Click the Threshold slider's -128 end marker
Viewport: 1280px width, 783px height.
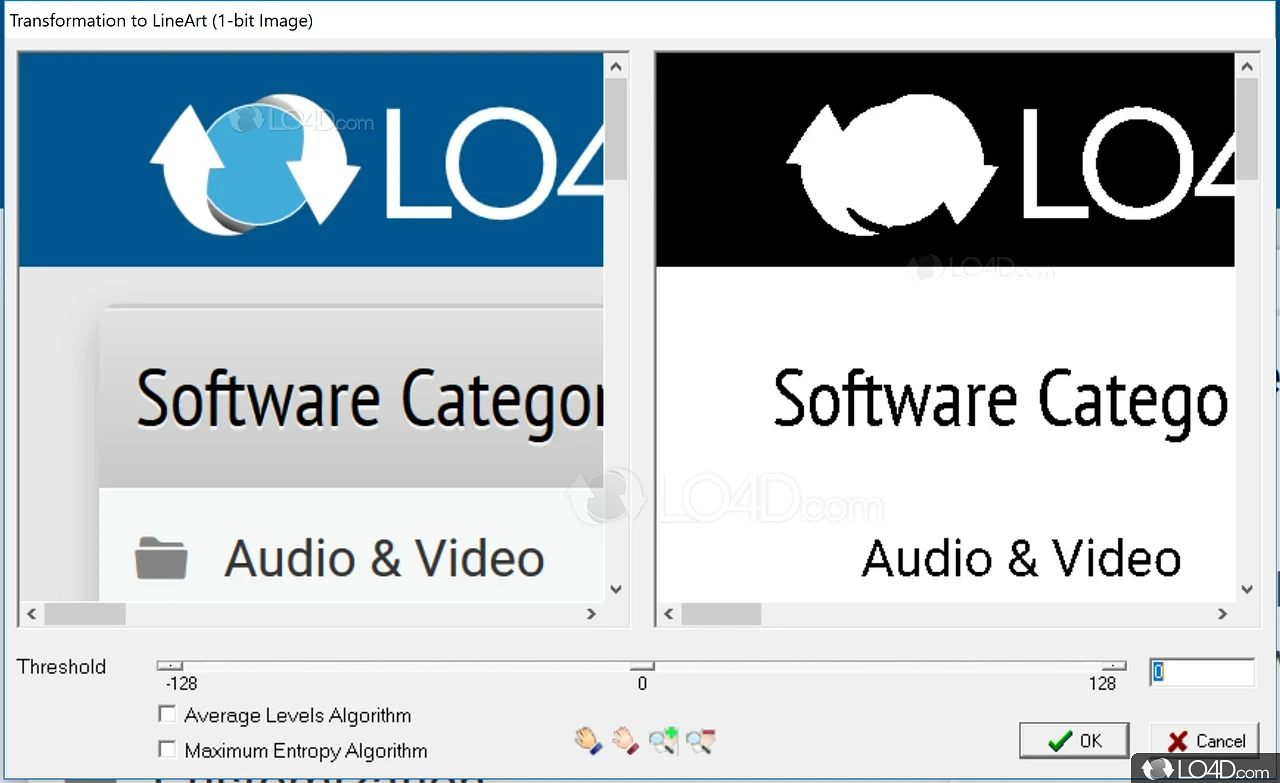pos(170,666)
